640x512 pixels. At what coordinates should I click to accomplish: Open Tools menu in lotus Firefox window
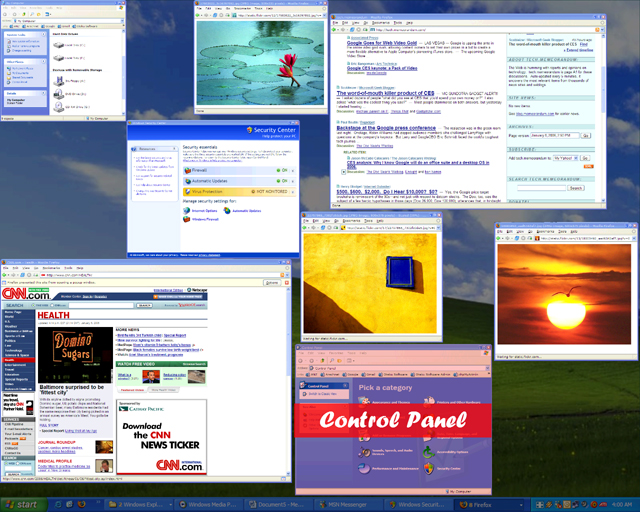[x=258, y=8]
